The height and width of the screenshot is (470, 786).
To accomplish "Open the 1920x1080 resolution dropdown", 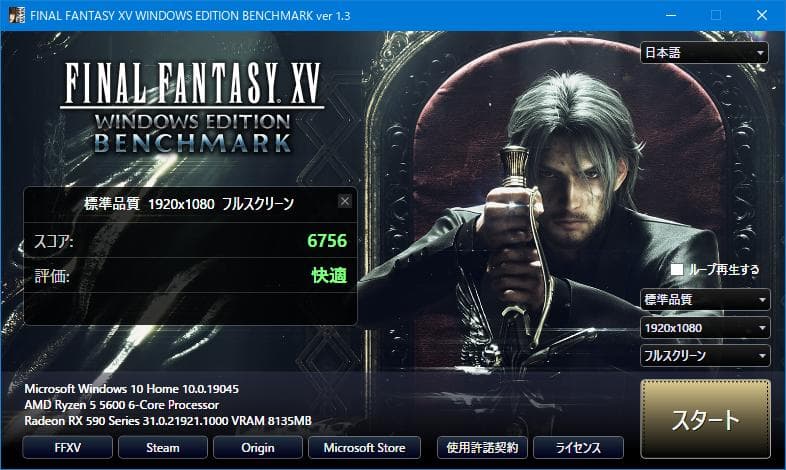I will (705, 328).
